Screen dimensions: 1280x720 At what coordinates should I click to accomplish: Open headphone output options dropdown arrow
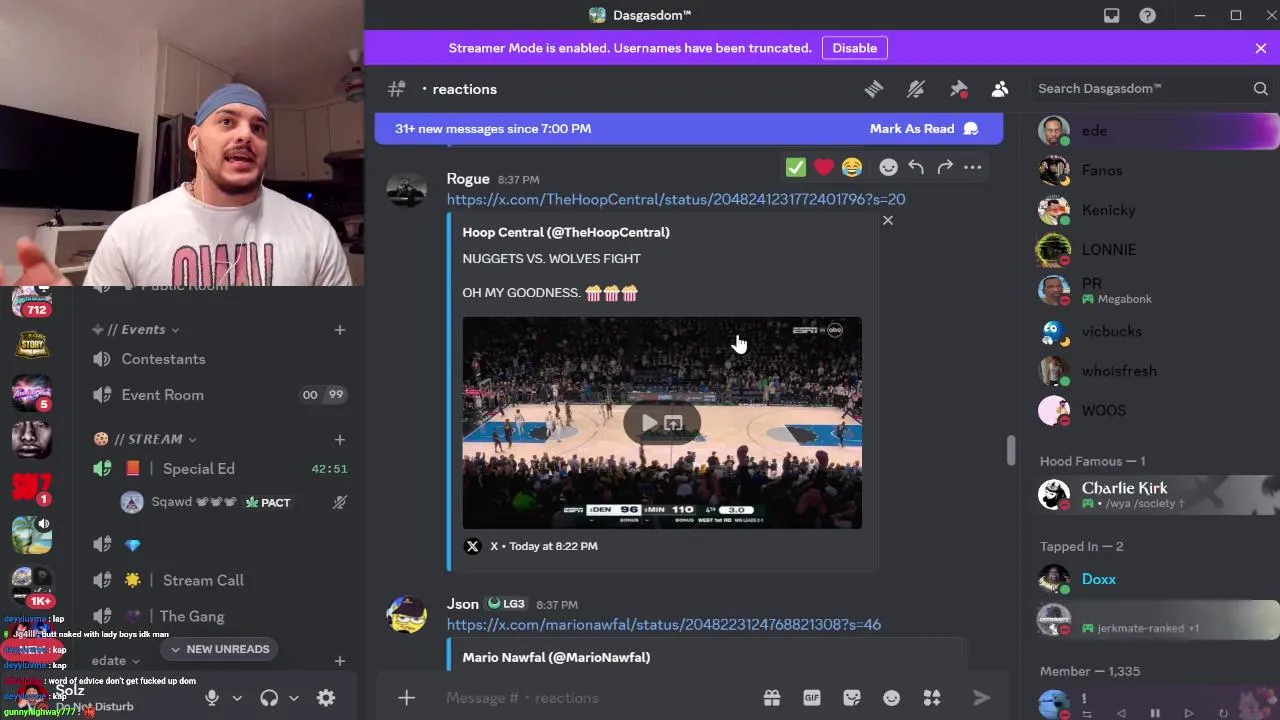pos(294,698)
